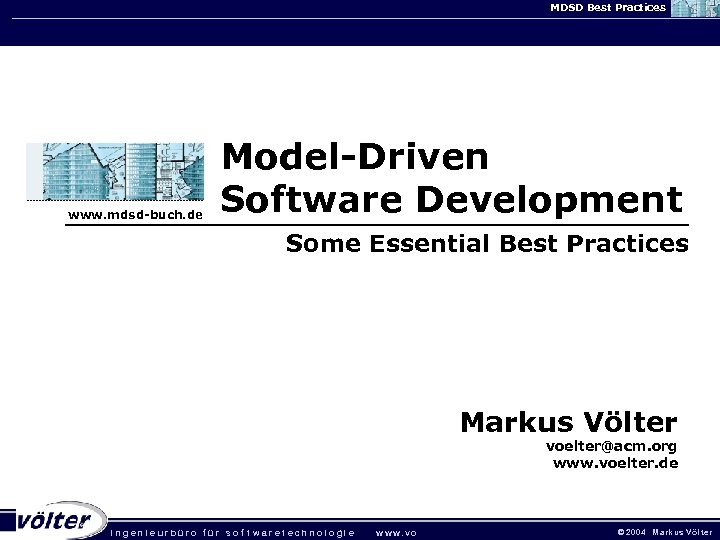Click the www.mdsd-buch.de link
The width and height of the screenshot is (720, 540).
click(x=135, y=214)
